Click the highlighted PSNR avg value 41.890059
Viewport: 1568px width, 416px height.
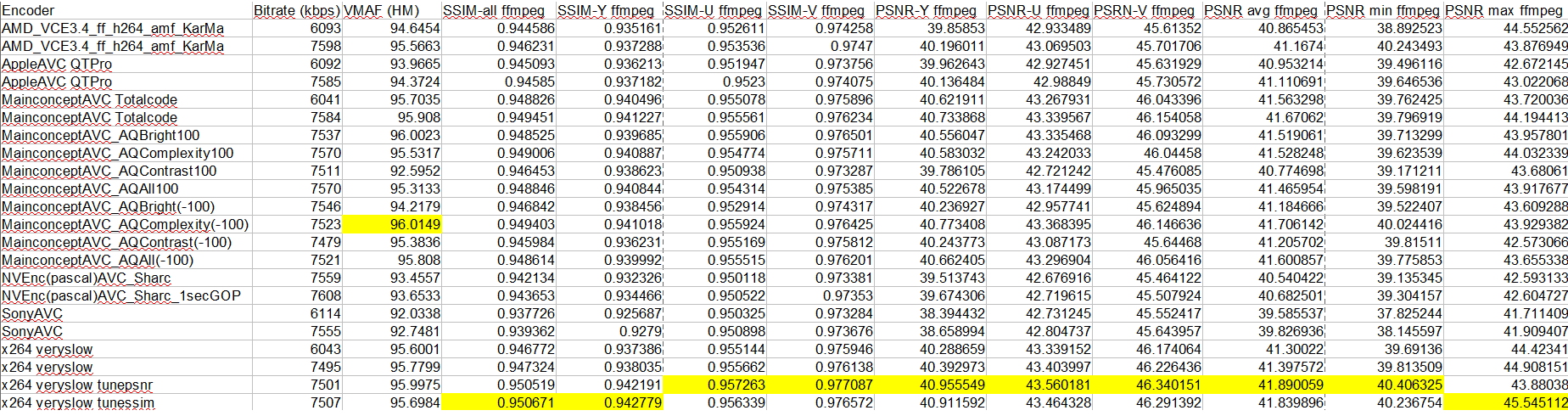click(1263, 385)
